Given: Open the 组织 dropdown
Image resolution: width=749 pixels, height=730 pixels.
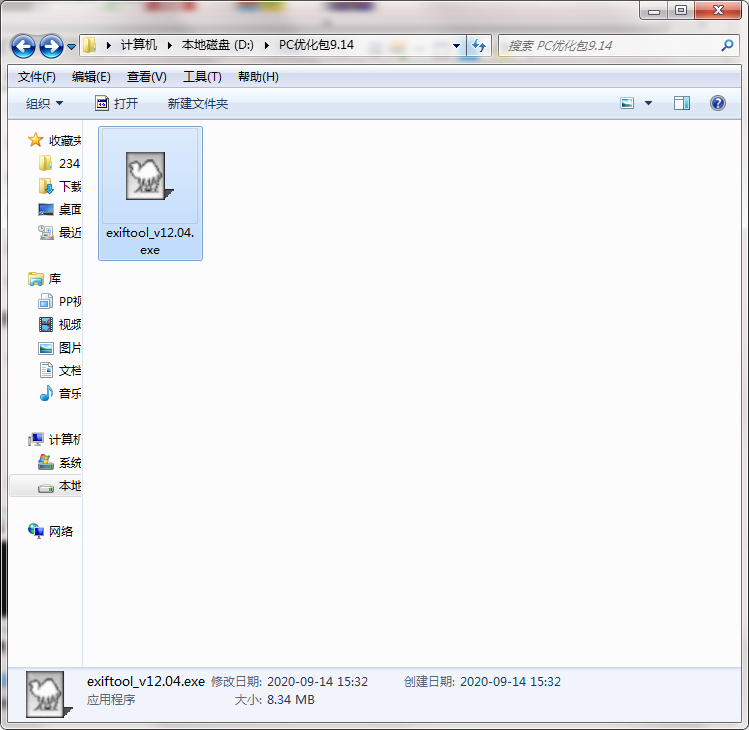Looking at the screenshot, I should click(x=44, y=103).
